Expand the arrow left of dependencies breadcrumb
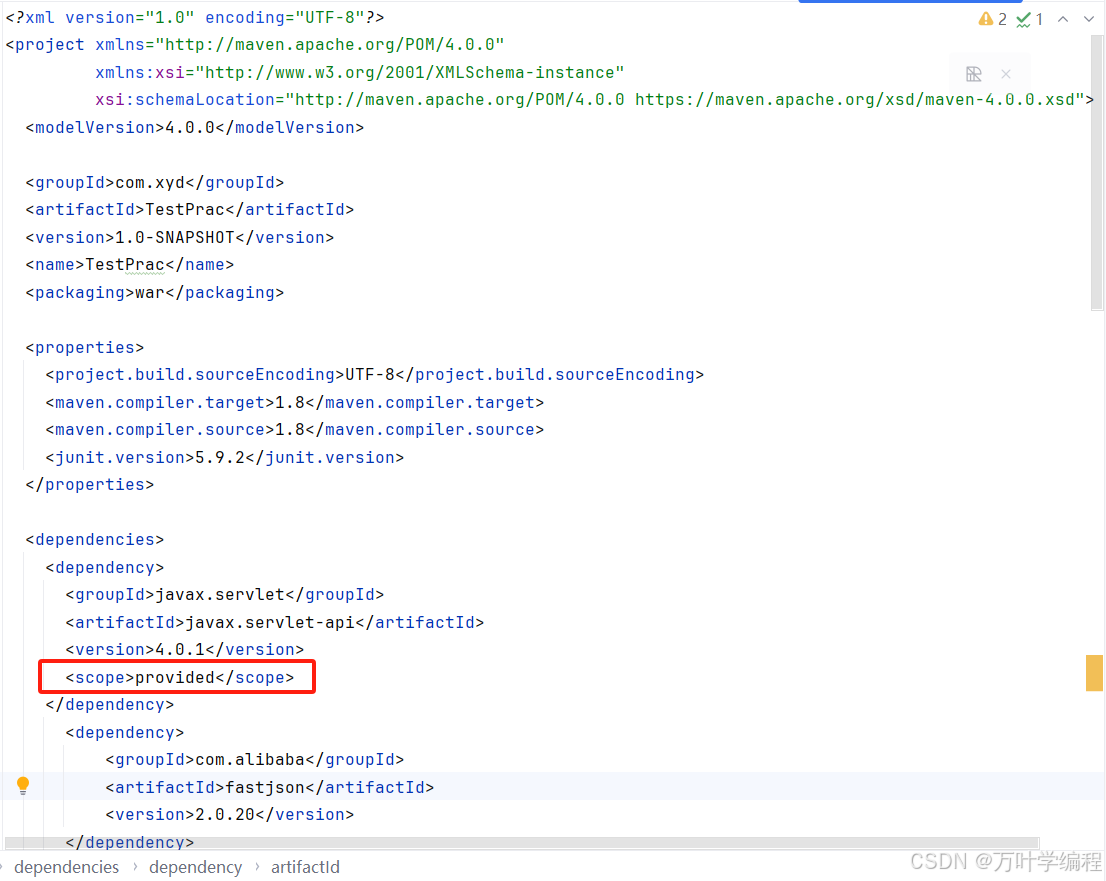This screenshot has width=1106, height=881. tap(3, 866)
